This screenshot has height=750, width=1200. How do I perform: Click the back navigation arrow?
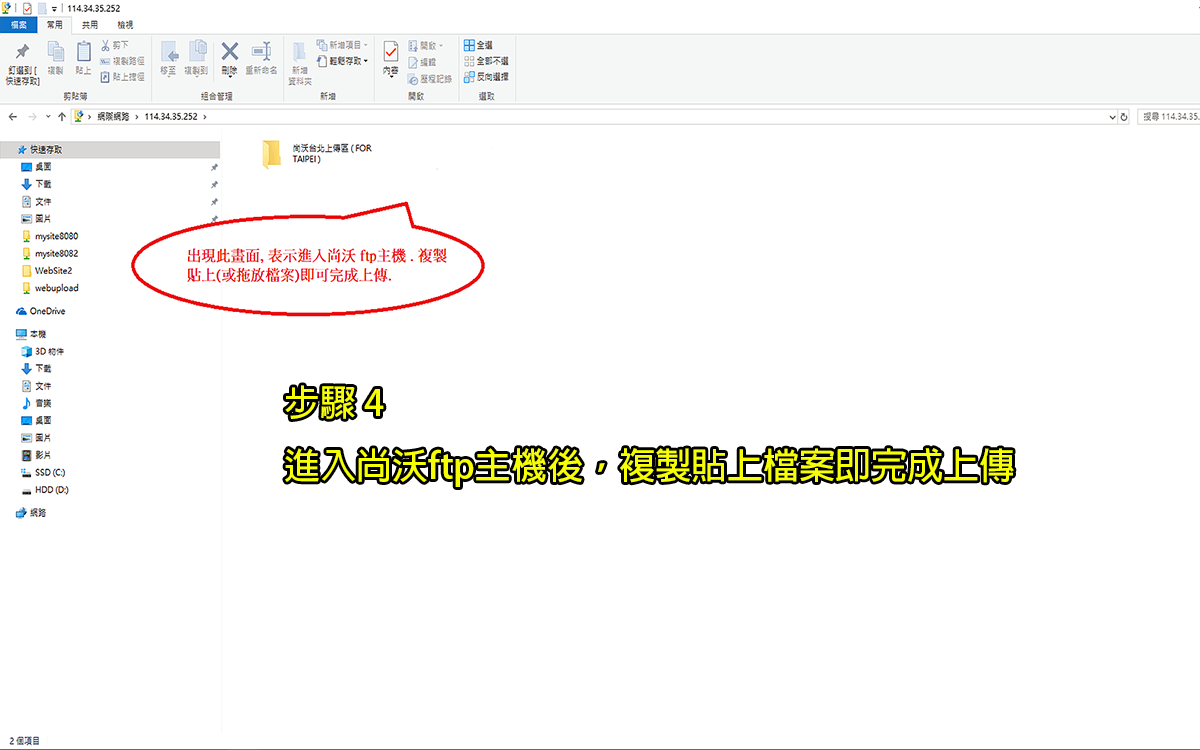click(12, 117)
